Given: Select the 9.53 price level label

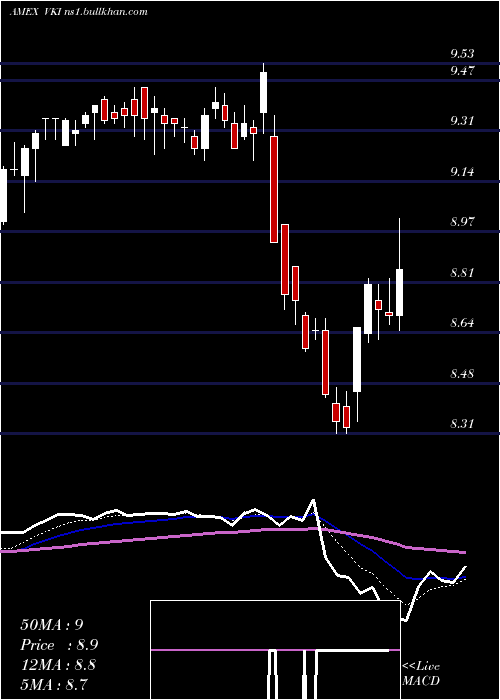Looking at the screenshot, I should [462, 54].
